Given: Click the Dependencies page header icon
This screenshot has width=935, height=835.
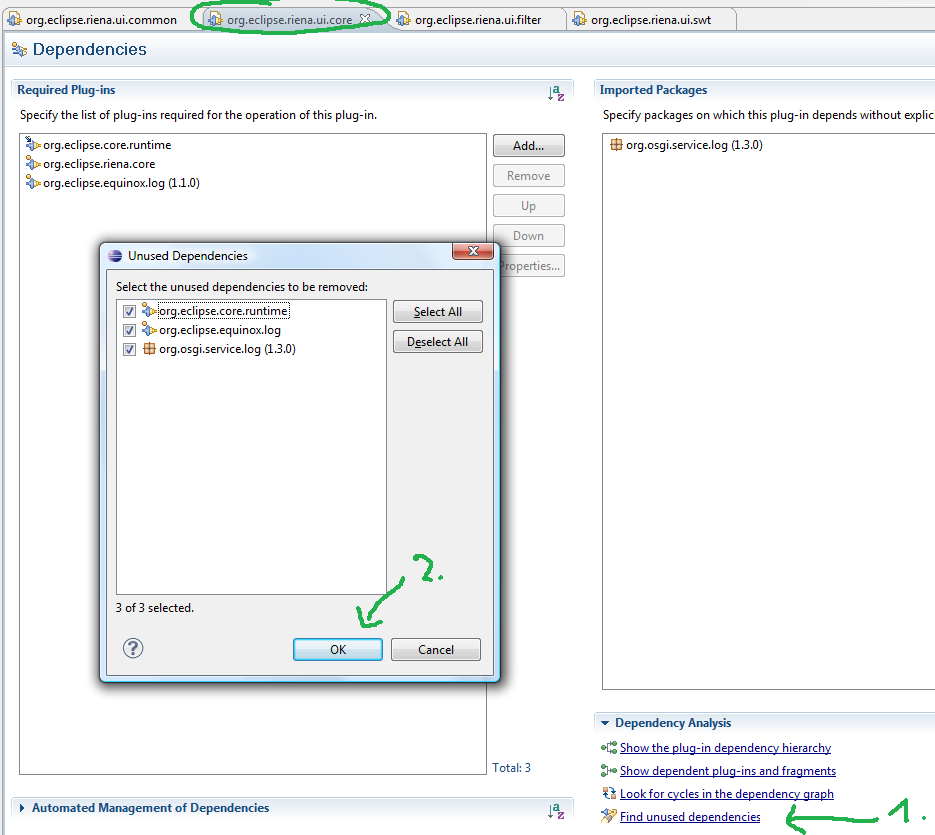Looking at the screenshot, I should coord(19,50).
